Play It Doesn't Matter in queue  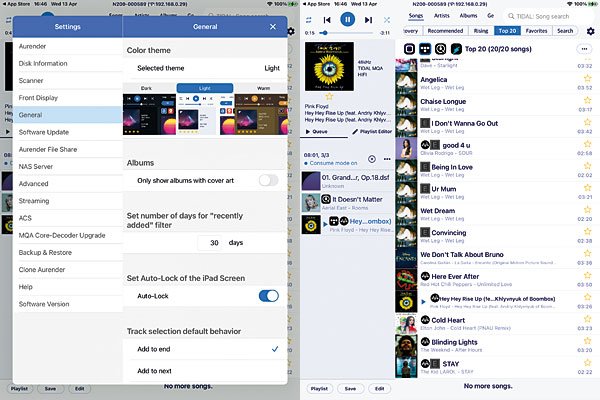click(347, 203)
